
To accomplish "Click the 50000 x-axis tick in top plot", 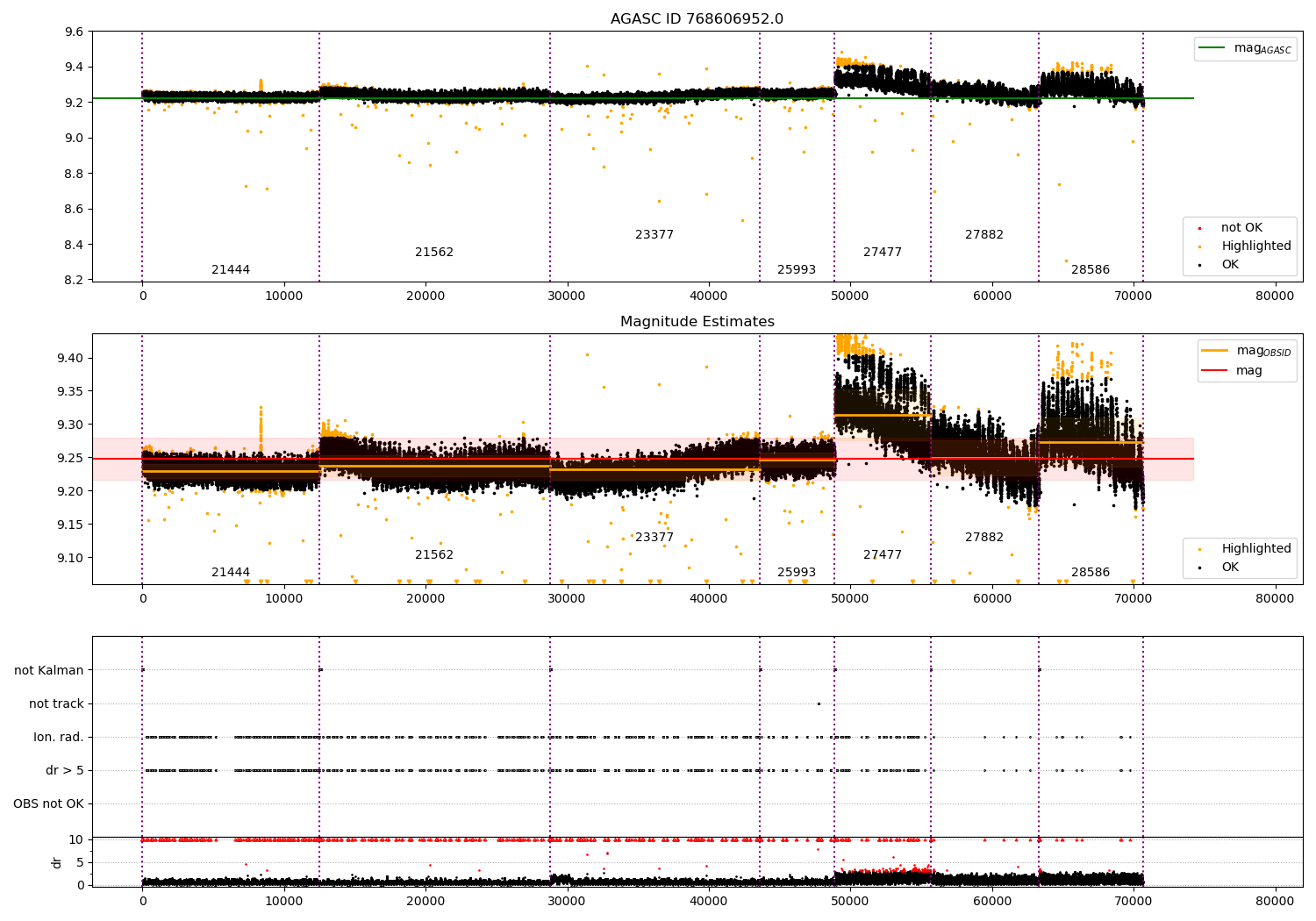I will pyautogui.click(x=850, y=296).
